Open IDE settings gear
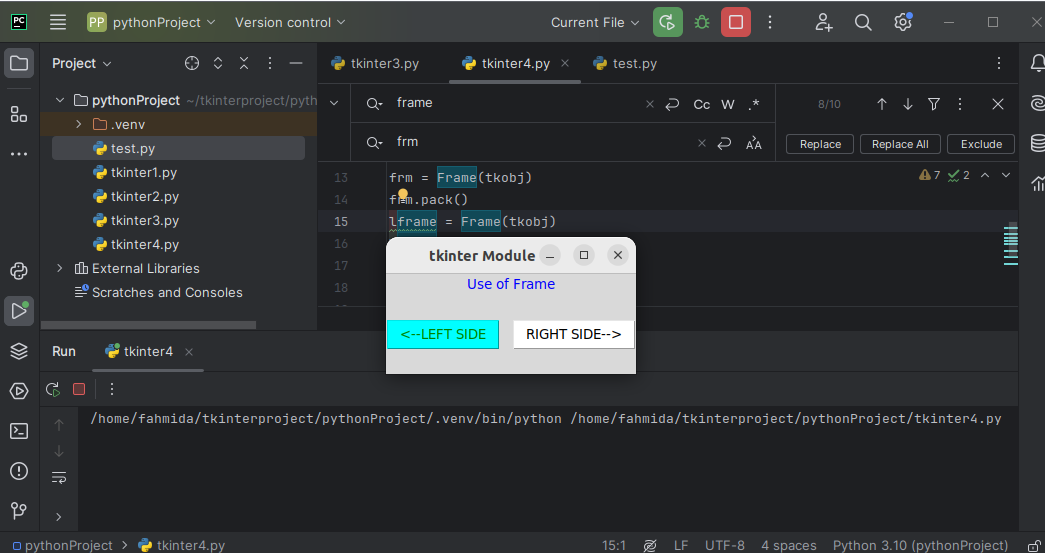 [x=902, y=22]
